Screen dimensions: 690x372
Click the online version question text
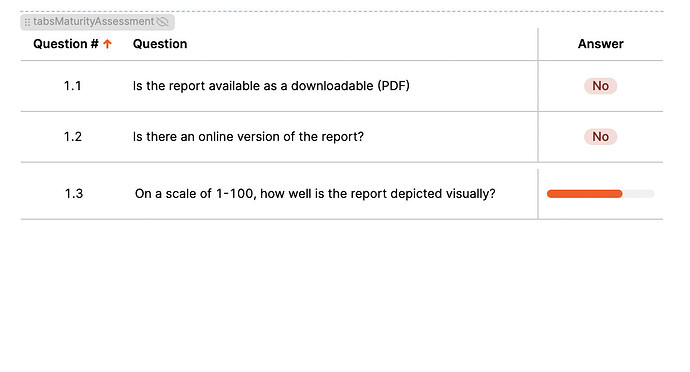[248, 136]
